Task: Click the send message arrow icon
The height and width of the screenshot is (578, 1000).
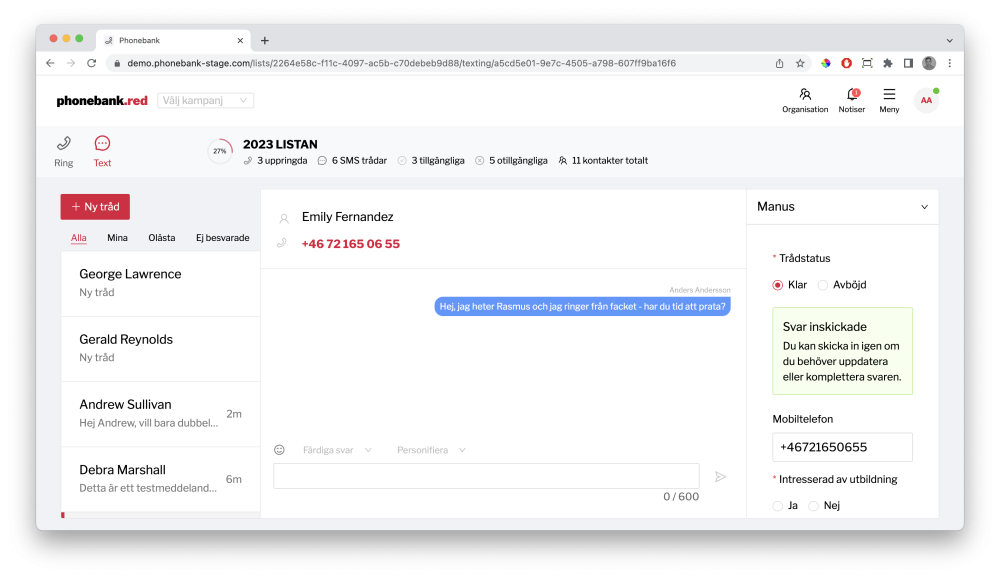Action: pyautogui.click(x=720, y=477)
